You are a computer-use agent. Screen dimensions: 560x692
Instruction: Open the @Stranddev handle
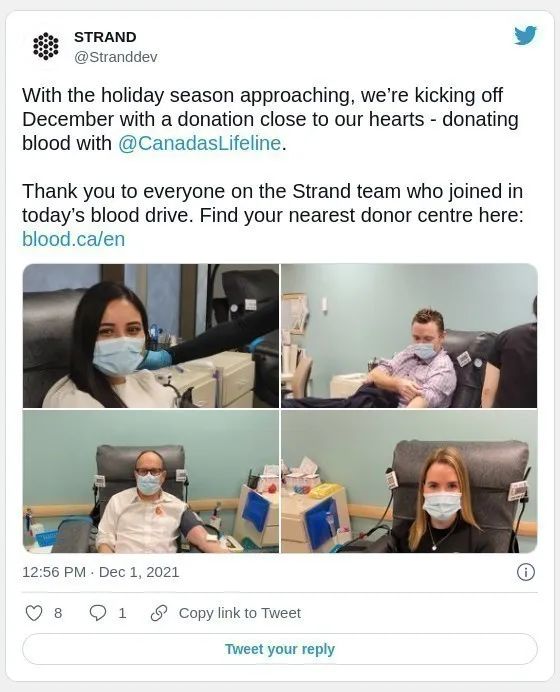click(x=116, y=57)
